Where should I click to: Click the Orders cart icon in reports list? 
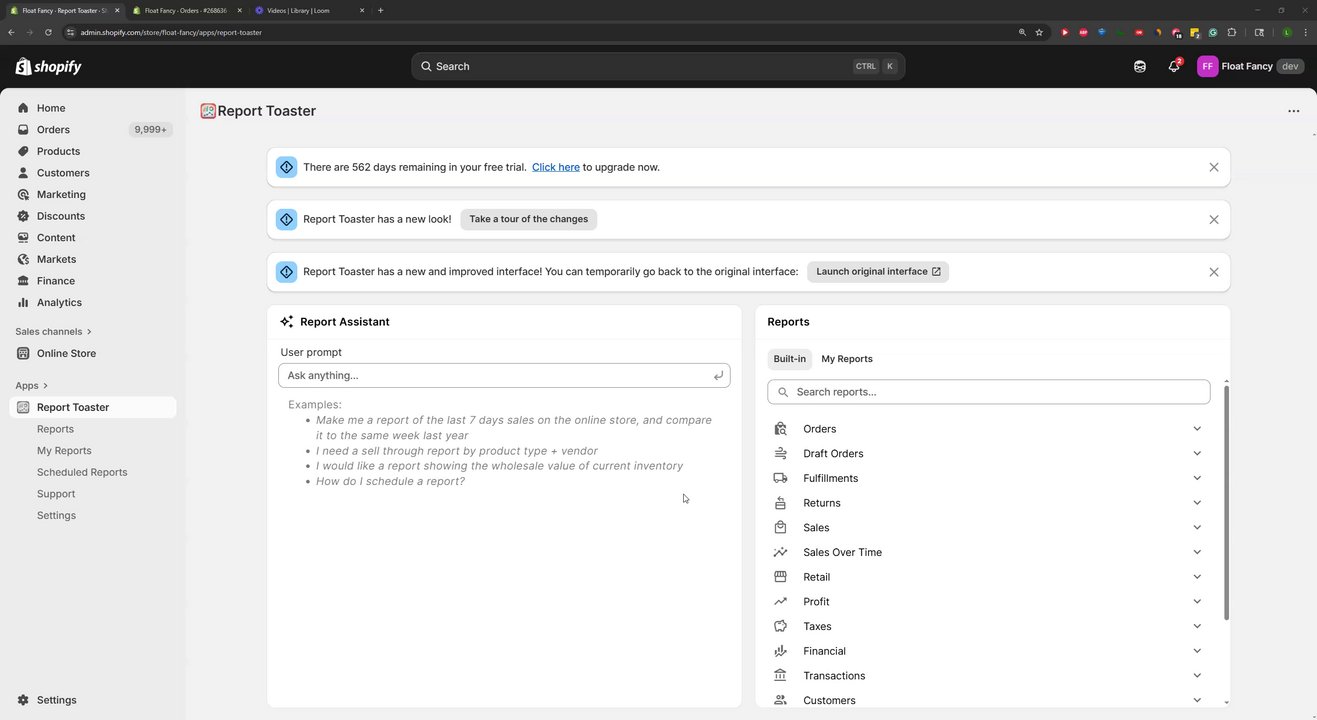(781, 429)
